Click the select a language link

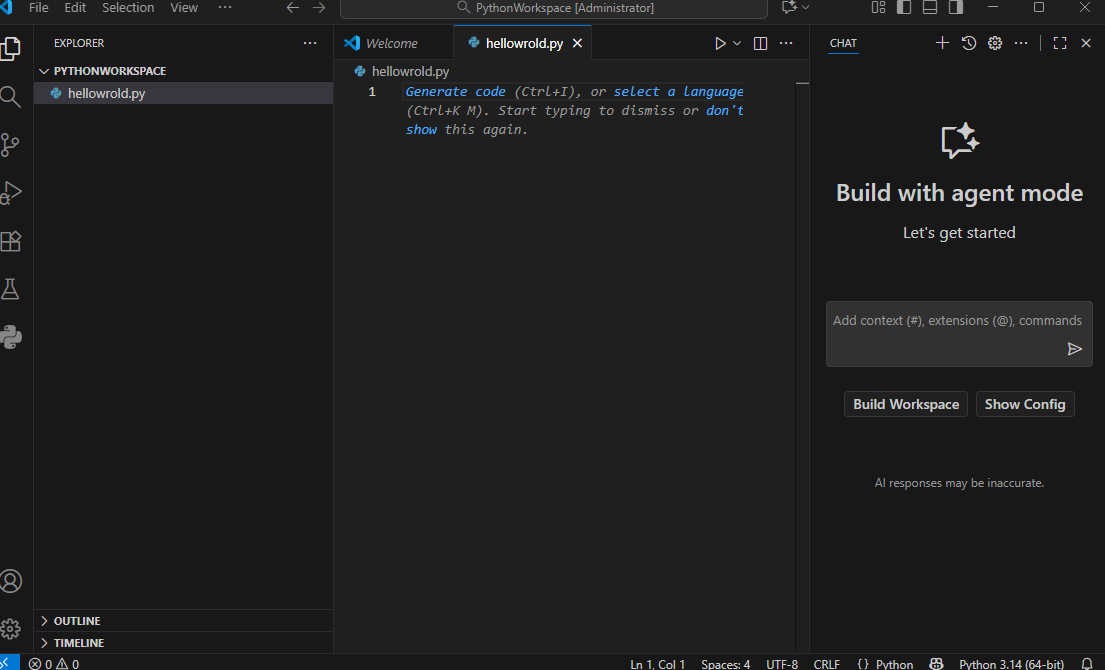point(679,92)
